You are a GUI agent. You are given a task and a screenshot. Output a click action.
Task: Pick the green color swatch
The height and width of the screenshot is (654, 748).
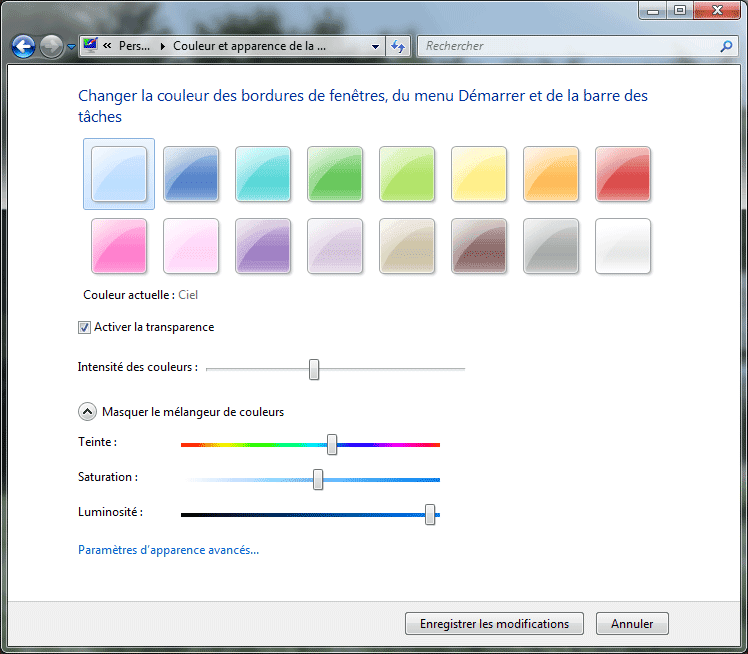coord(335,174)
